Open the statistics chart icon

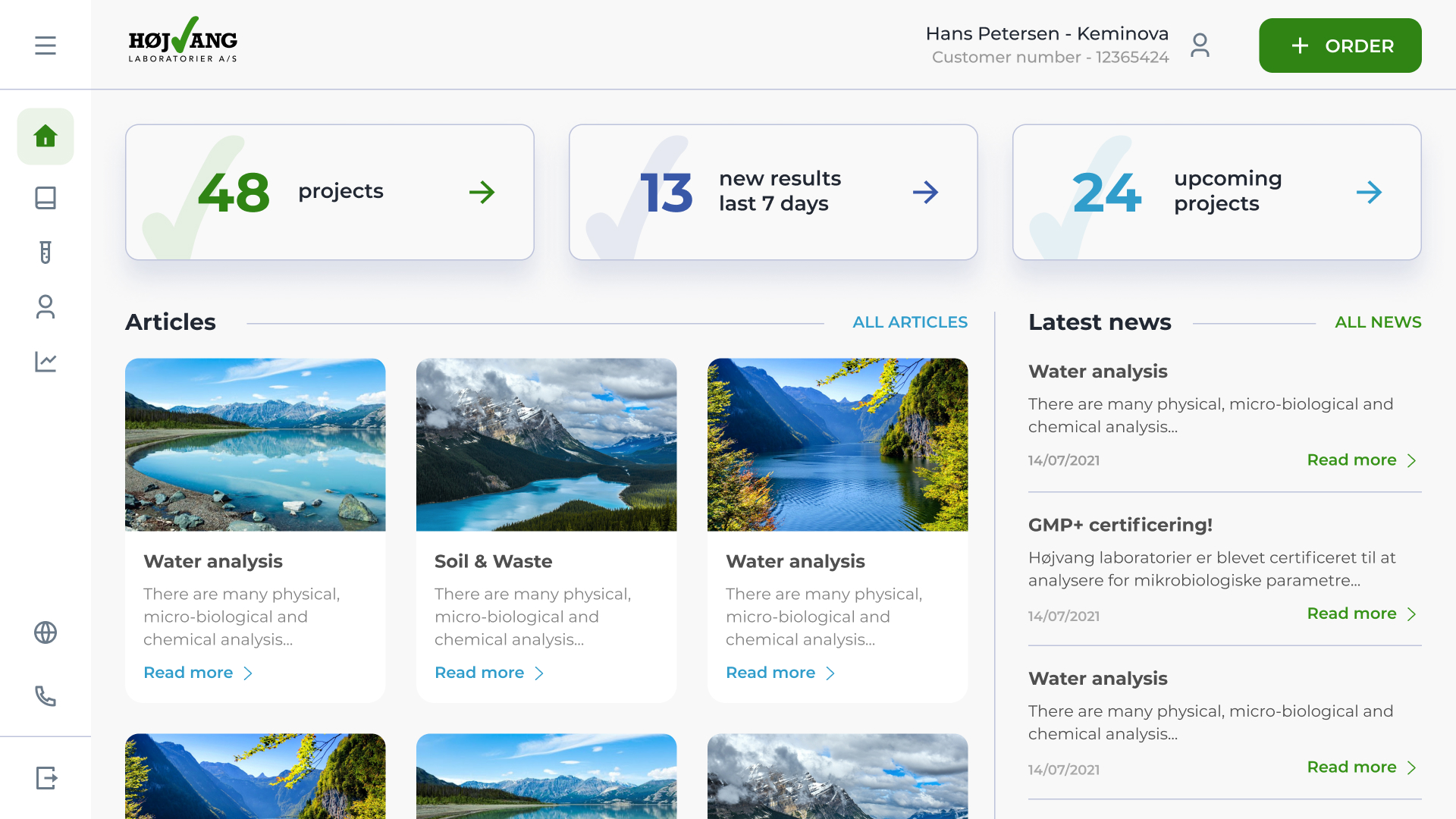45,362
